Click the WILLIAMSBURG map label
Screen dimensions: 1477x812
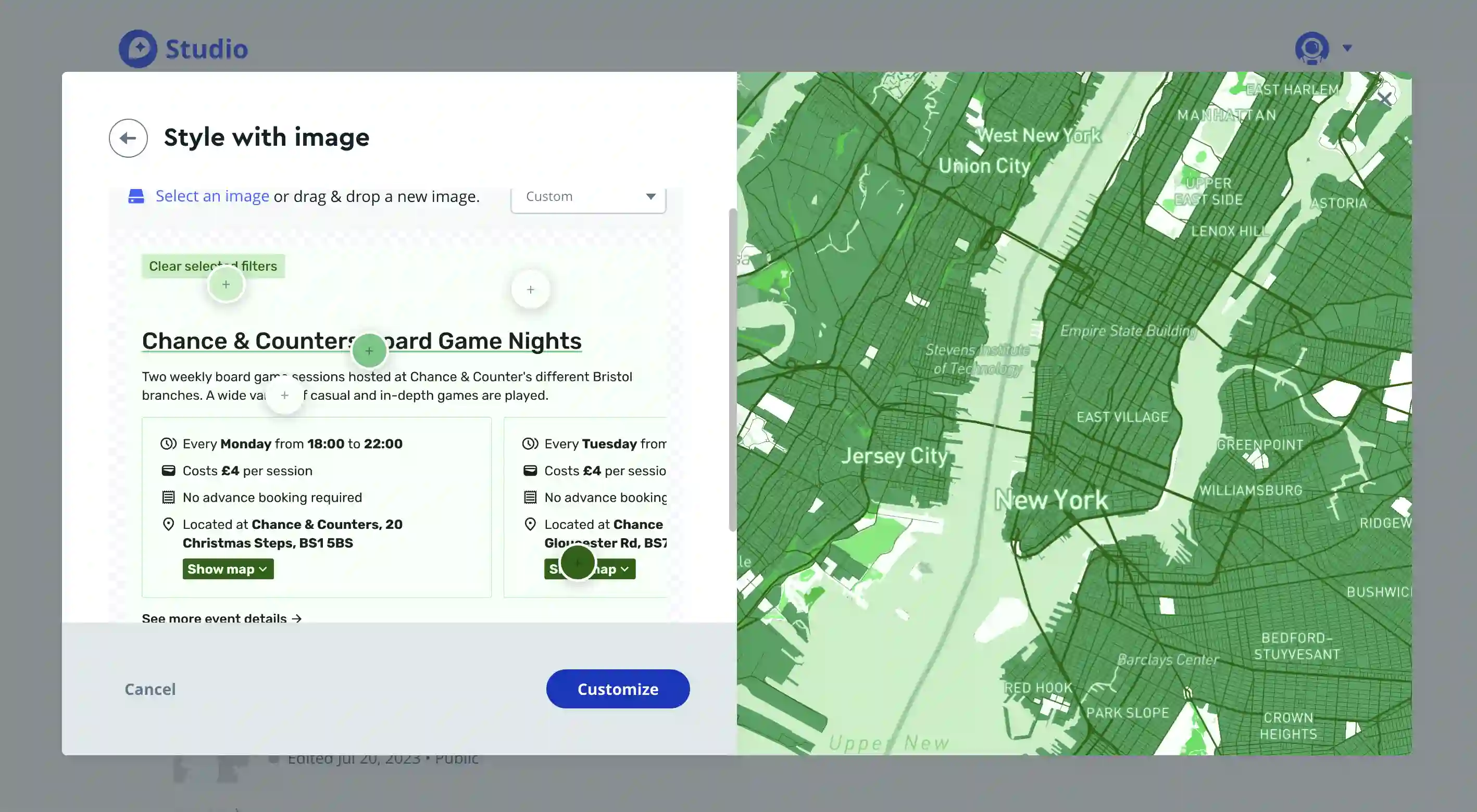[x=1251, y=490]
